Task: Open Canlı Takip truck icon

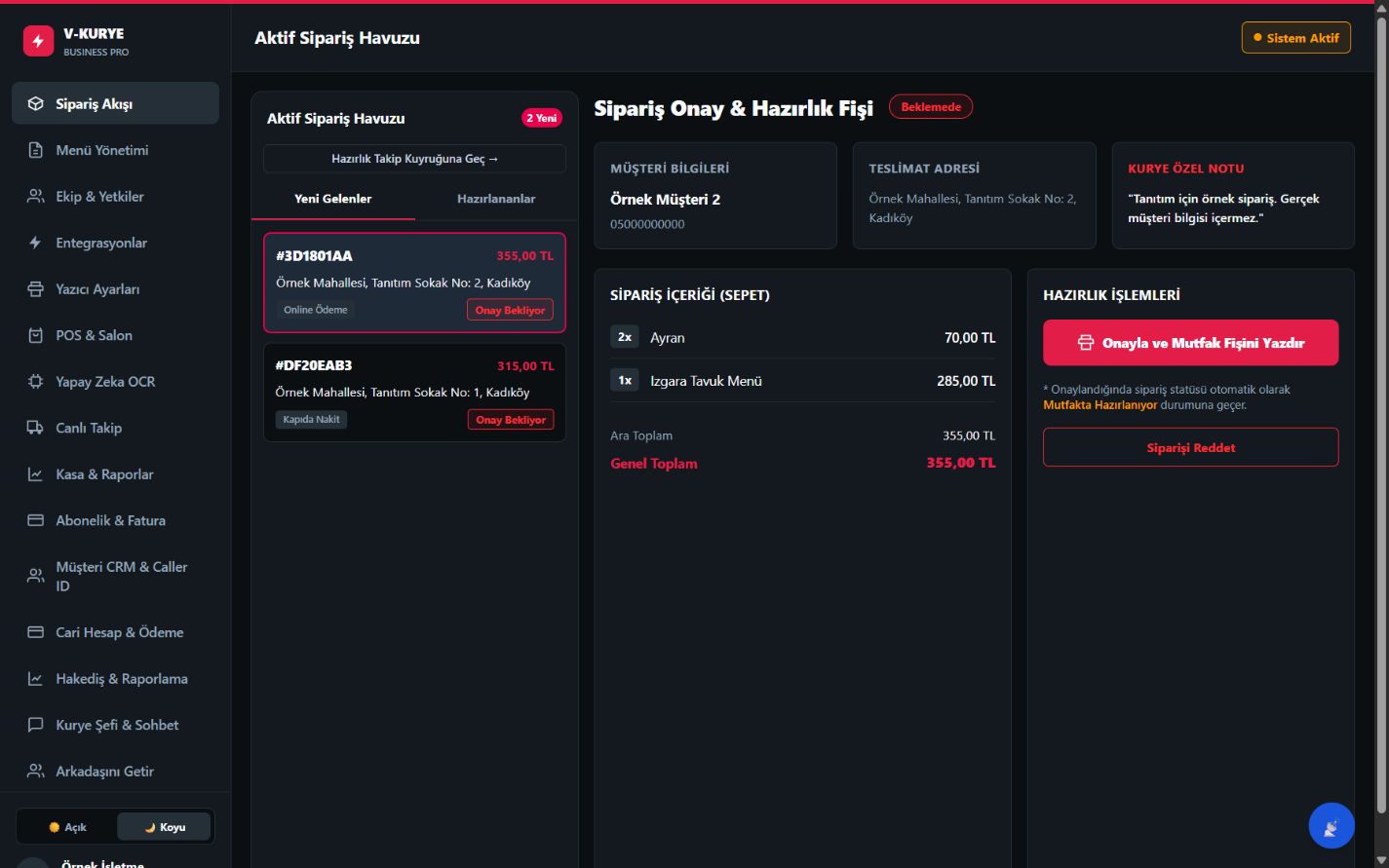Action: coord(36,428)
